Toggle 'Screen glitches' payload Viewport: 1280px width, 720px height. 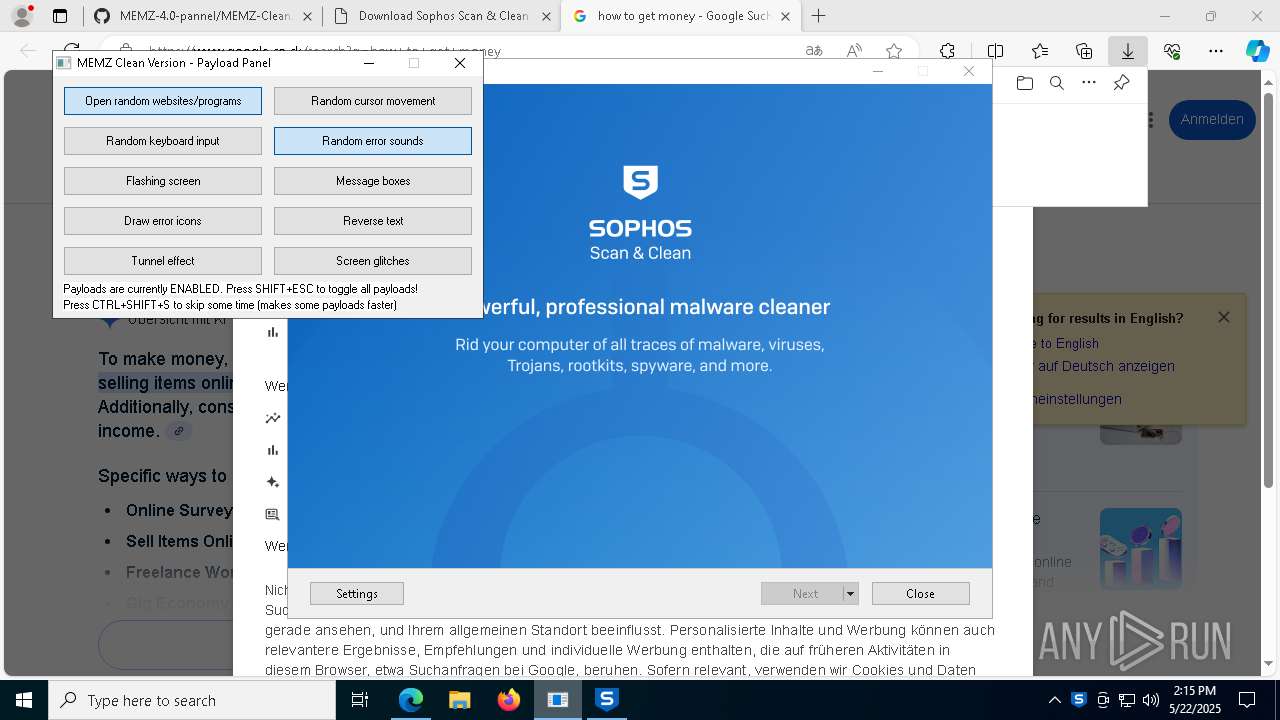tap(373, 261)
